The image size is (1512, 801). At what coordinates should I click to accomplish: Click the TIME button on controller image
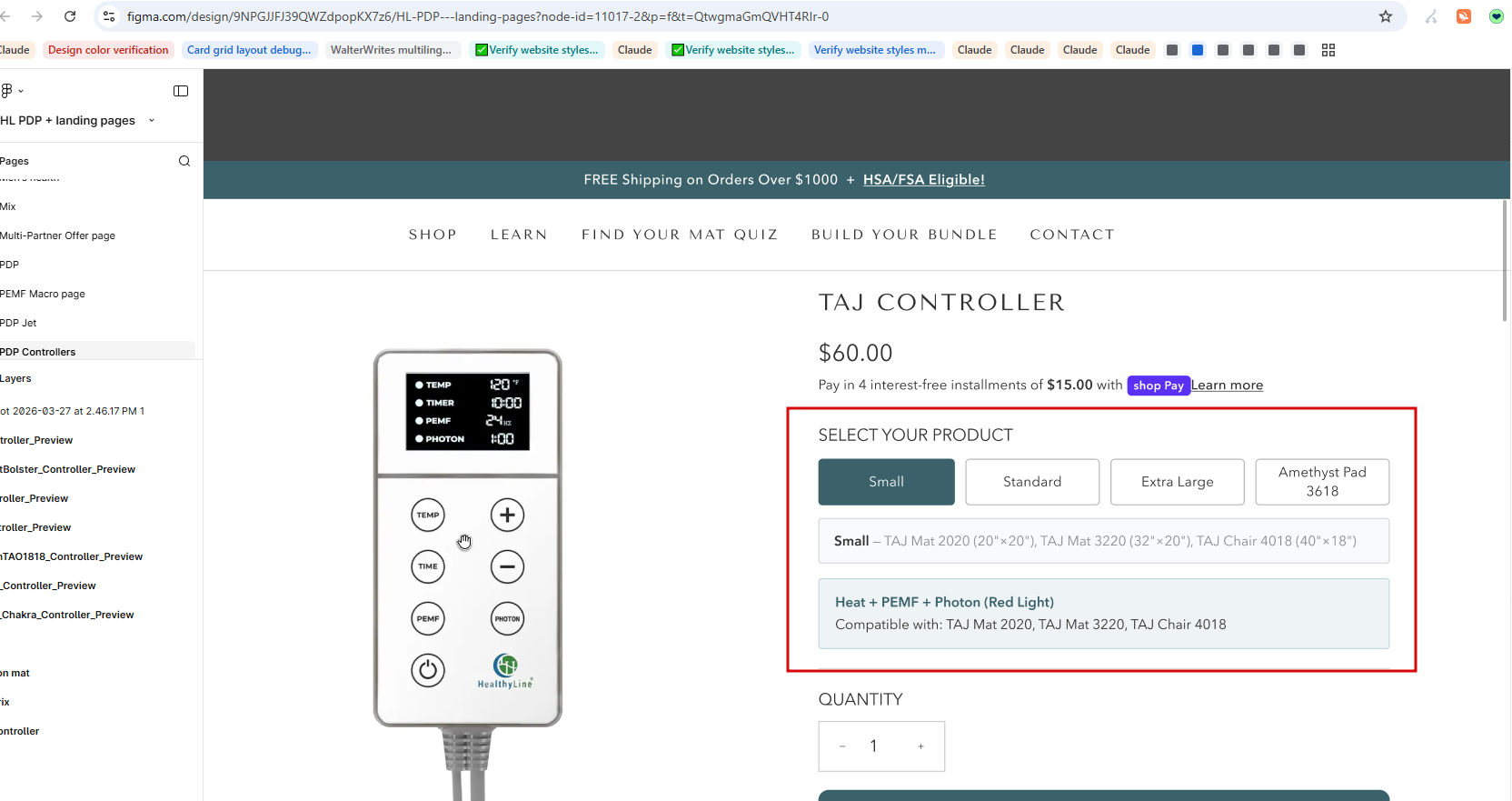pos(428,567)
